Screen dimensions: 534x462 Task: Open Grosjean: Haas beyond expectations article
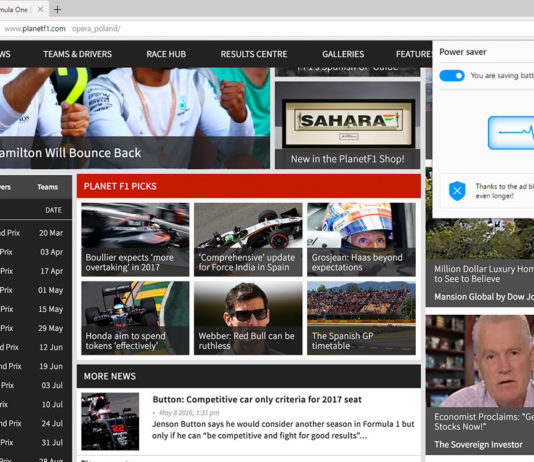pyautogui.click(x=361, y=240)
